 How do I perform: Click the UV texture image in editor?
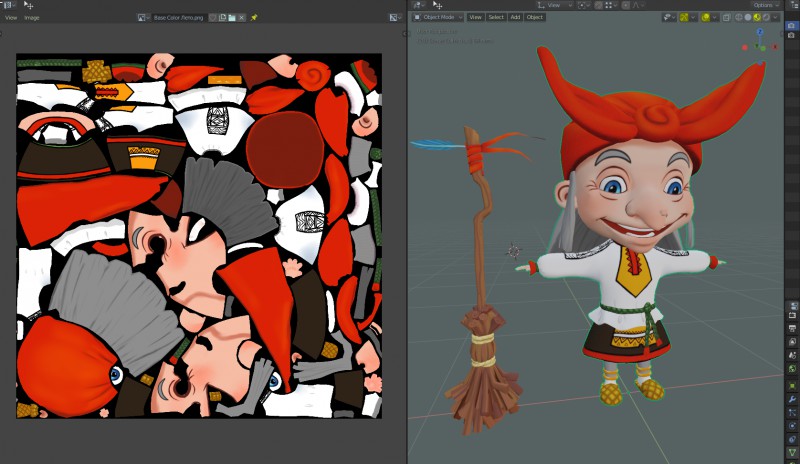point(199,236)
